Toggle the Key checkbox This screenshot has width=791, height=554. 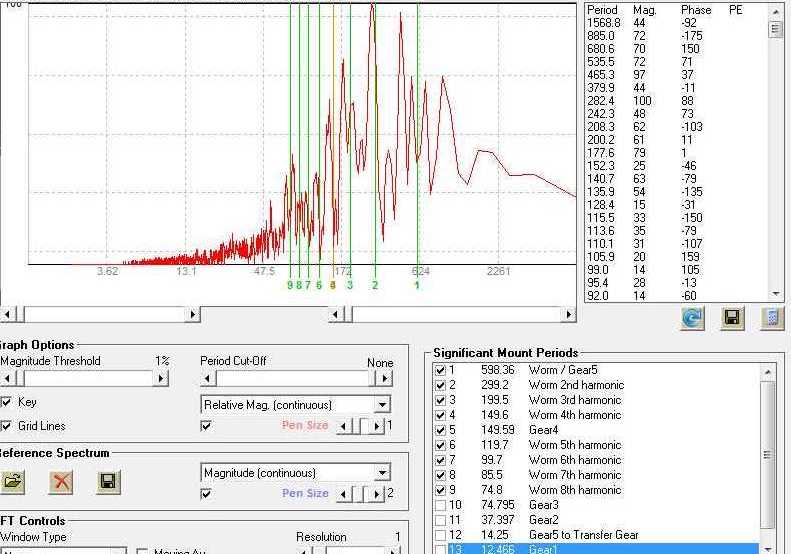(x=7, y=402)
